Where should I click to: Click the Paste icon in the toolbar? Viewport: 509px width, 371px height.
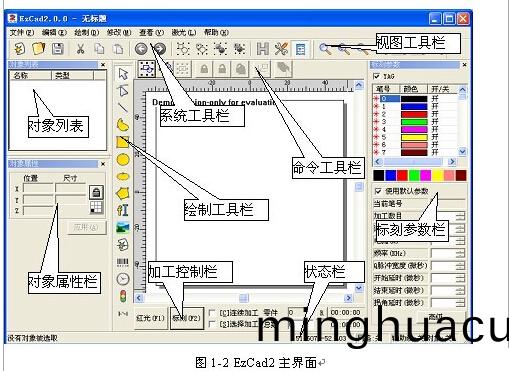point(117,49)
